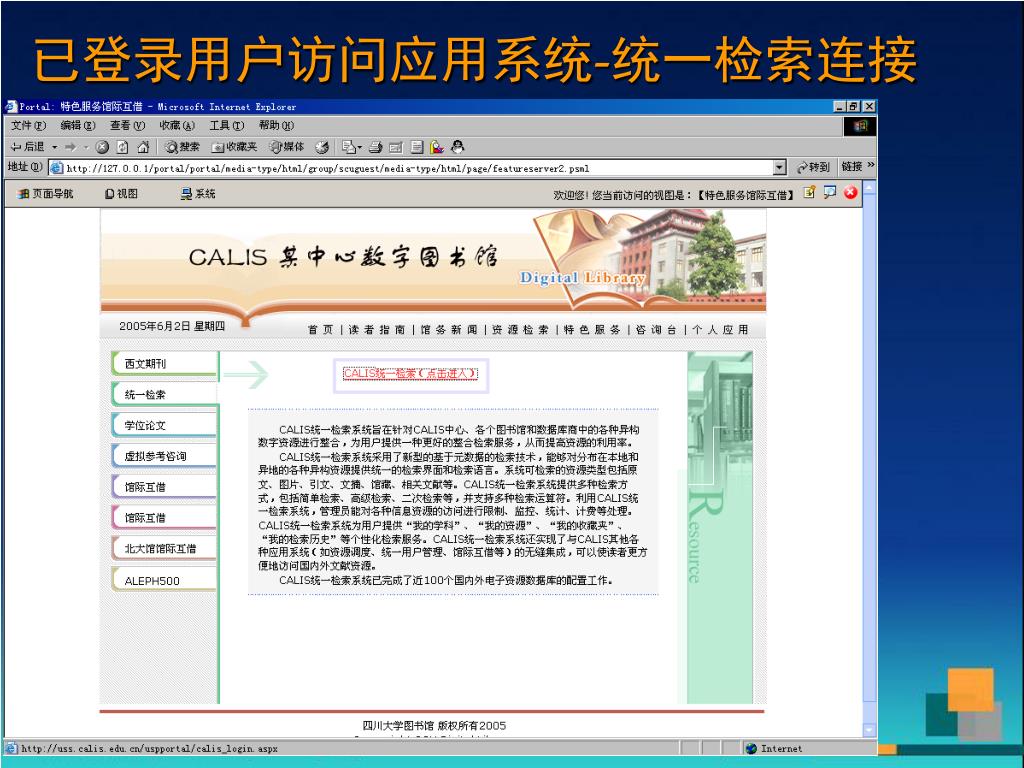Open the Forward button history dropdown arrow
Viewport: 1024px width, 768px height.
click(86, 147)
